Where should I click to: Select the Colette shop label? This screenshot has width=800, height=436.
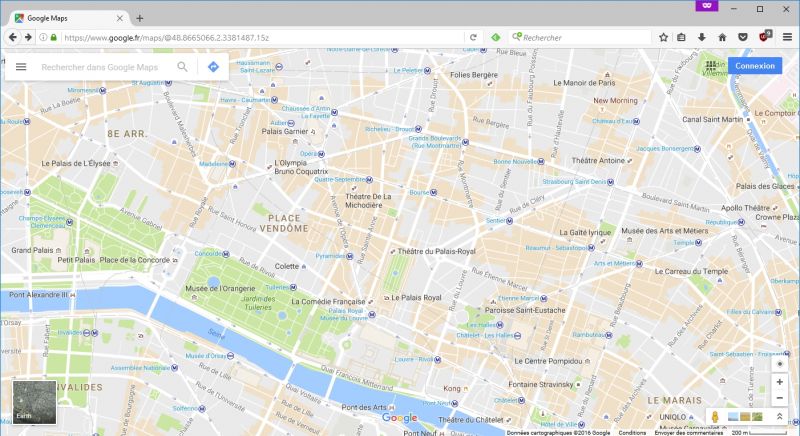(x=287, y=266)
